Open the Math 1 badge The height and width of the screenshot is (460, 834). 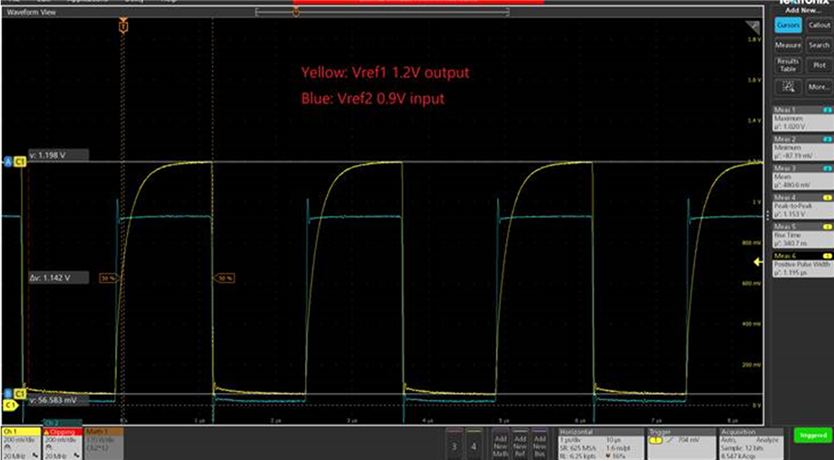104,443
